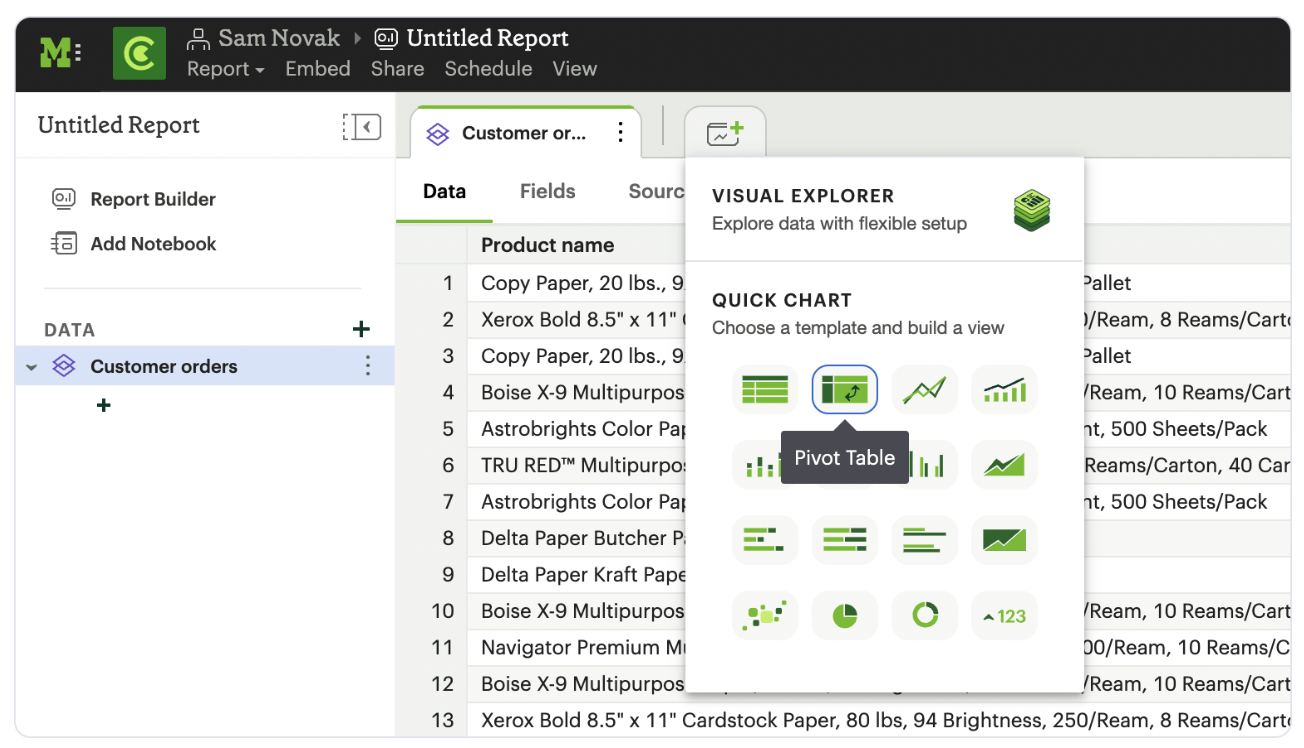Open the green C workspace icon

pyautogui.click(x=139, y=53)
